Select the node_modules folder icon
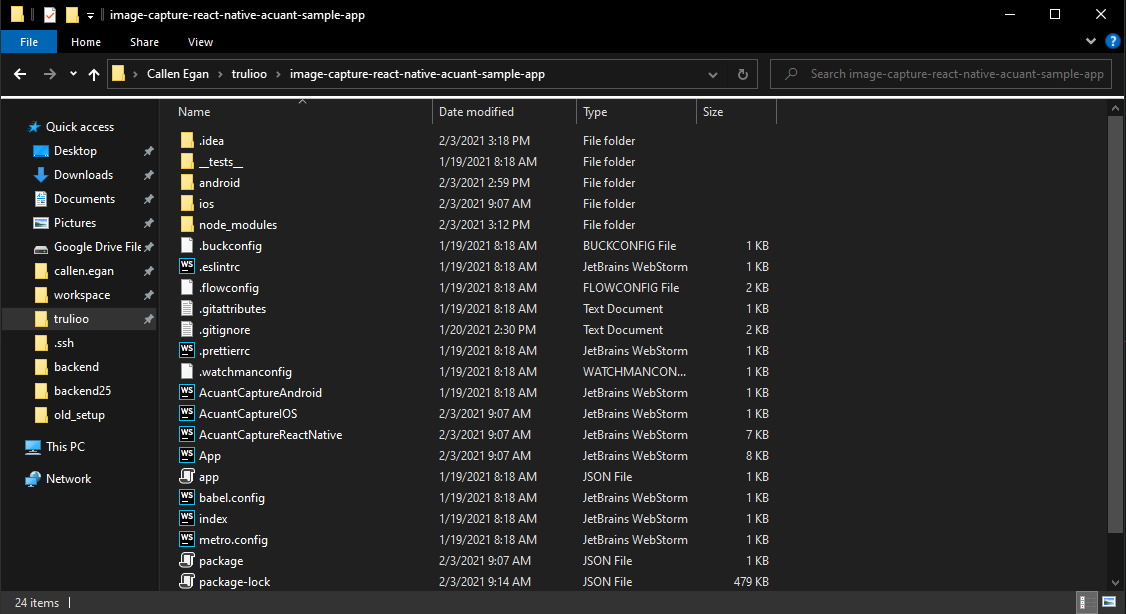 186,225
